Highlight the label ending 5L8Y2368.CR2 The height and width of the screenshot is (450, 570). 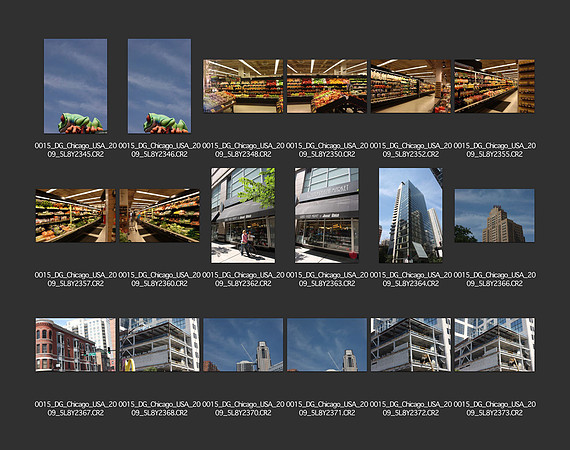tap(159, 409)
